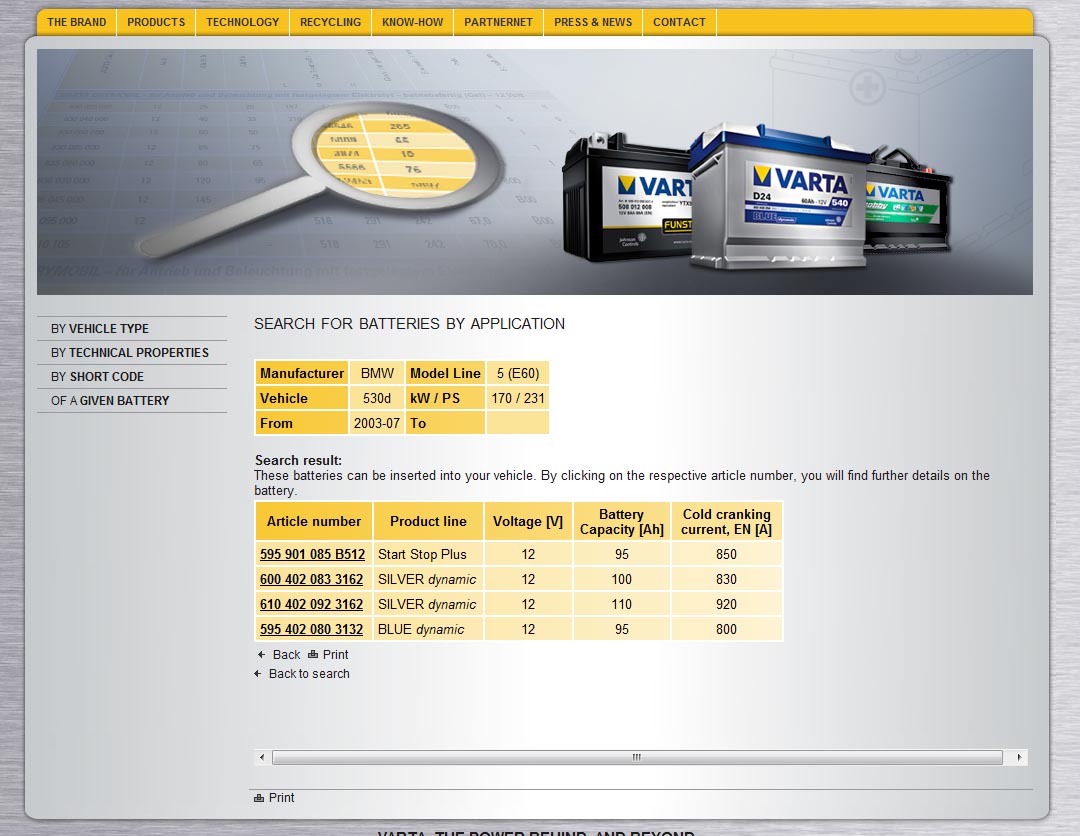This screenshot has width=1080, height=836.
Task: Click the Back arrow icon
Action: tap(261, 654)
